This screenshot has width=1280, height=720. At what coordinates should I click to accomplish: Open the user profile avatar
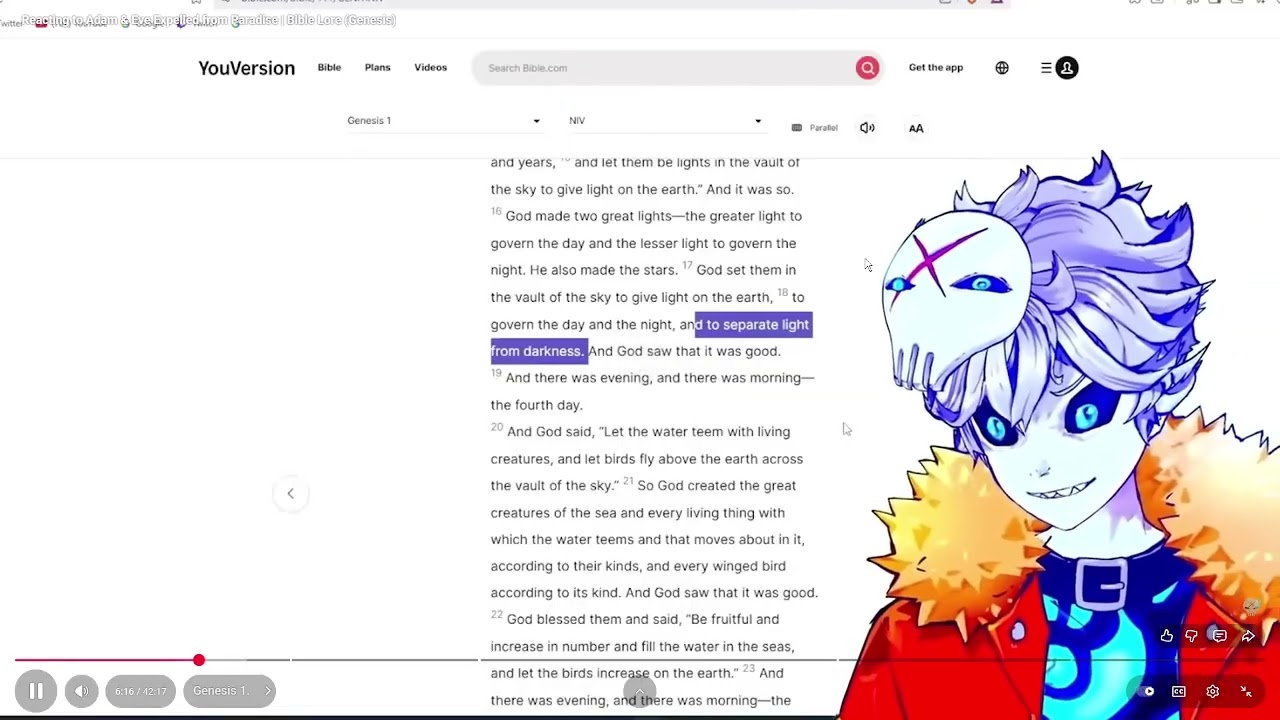point(1067,68)
